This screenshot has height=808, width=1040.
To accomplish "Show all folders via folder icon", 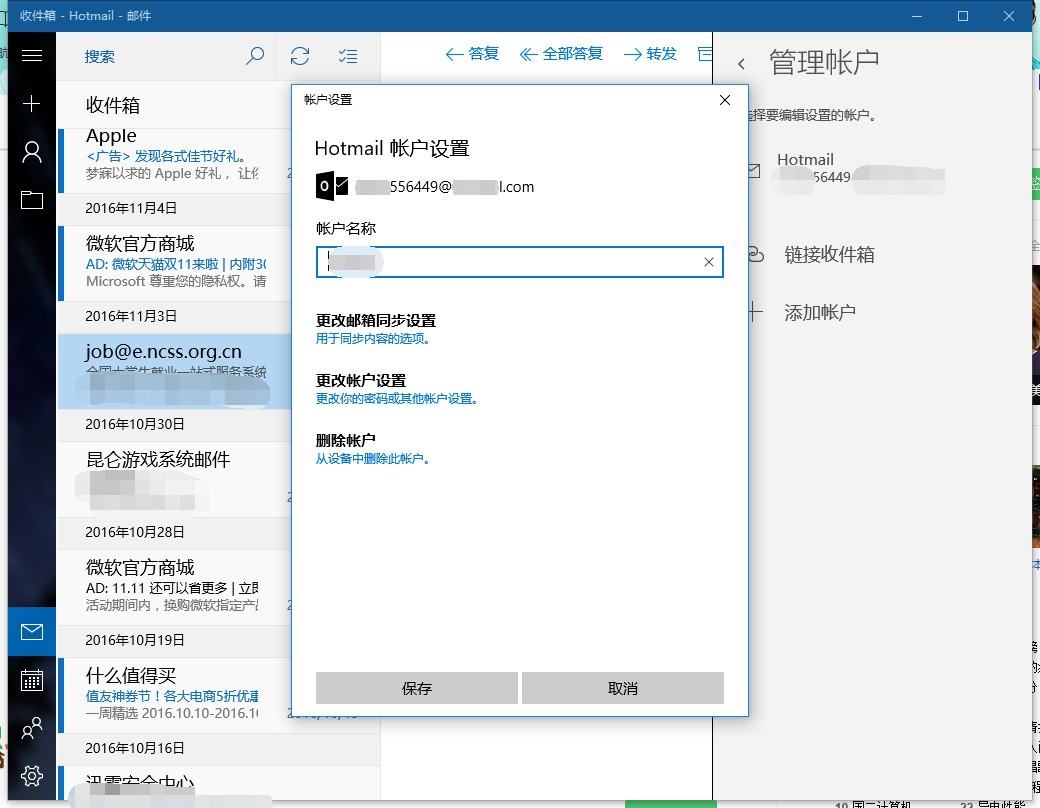I will (32, 200).
